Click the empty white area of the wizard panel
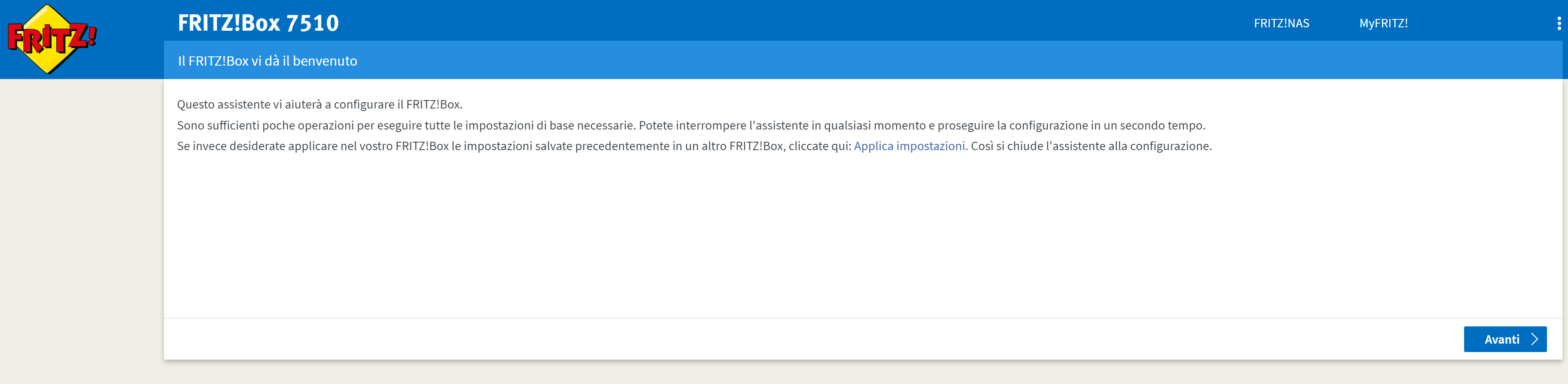 pos(791,237)
